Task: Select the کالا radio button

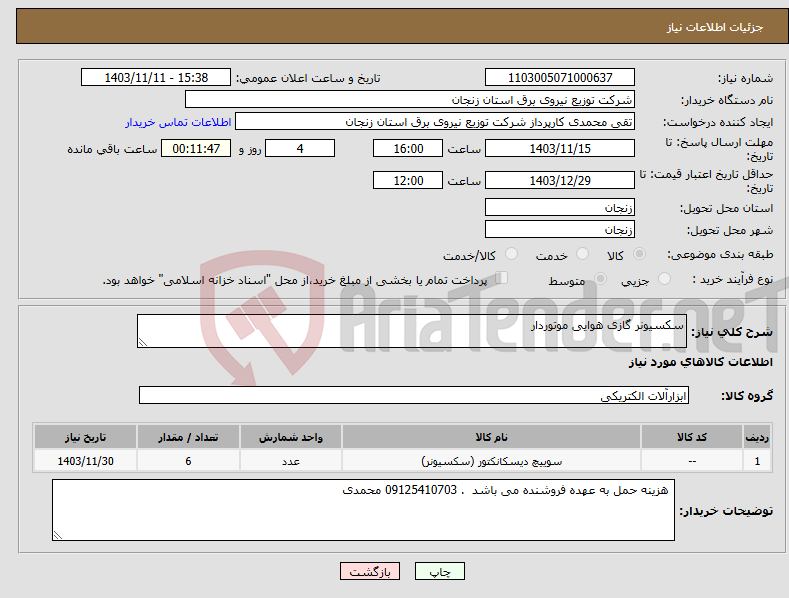Action: [639, 254]
